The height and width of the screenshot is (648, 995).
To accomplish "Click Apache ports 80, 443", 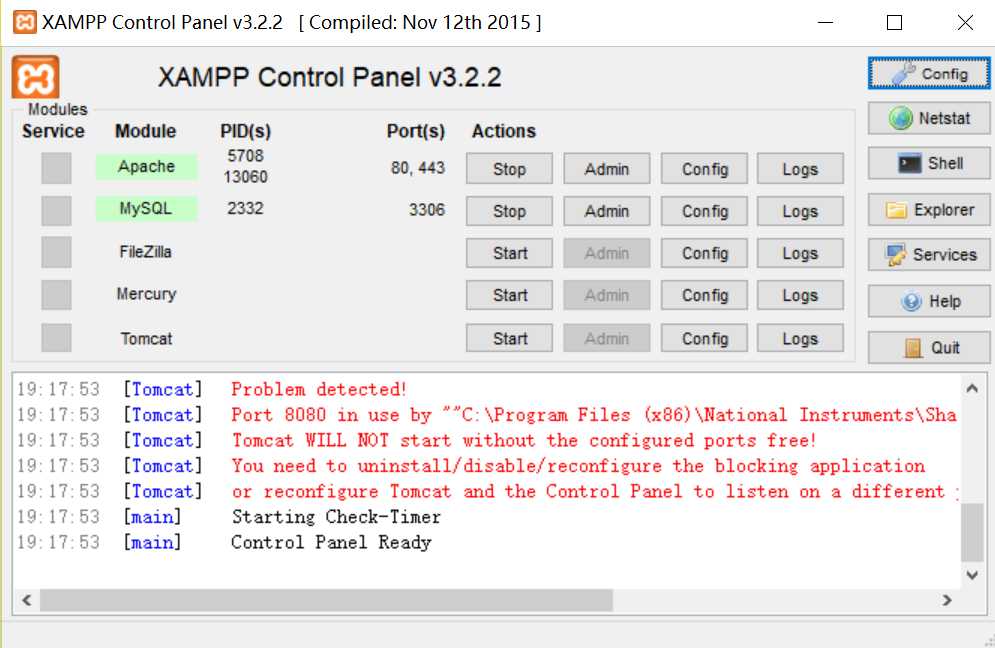I will [x=418, y=168].
